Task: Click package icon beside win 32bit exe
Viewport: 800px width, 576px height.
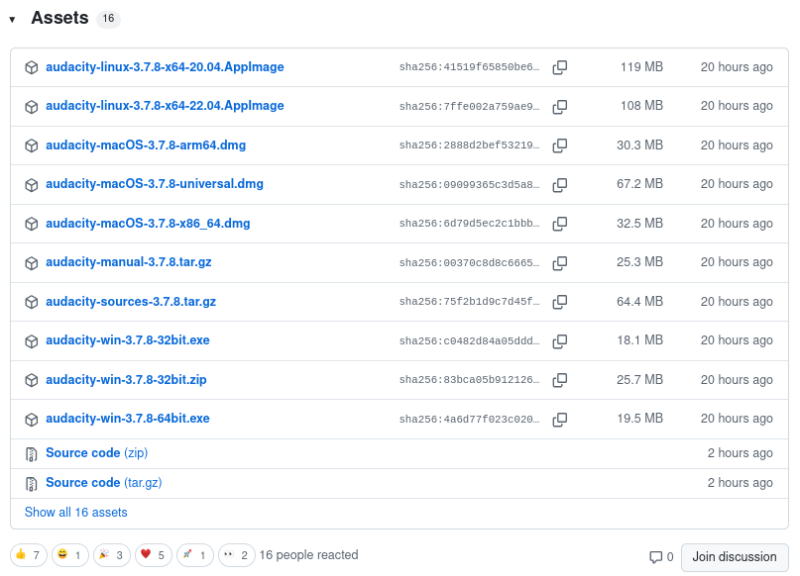Action: point(32,341)
